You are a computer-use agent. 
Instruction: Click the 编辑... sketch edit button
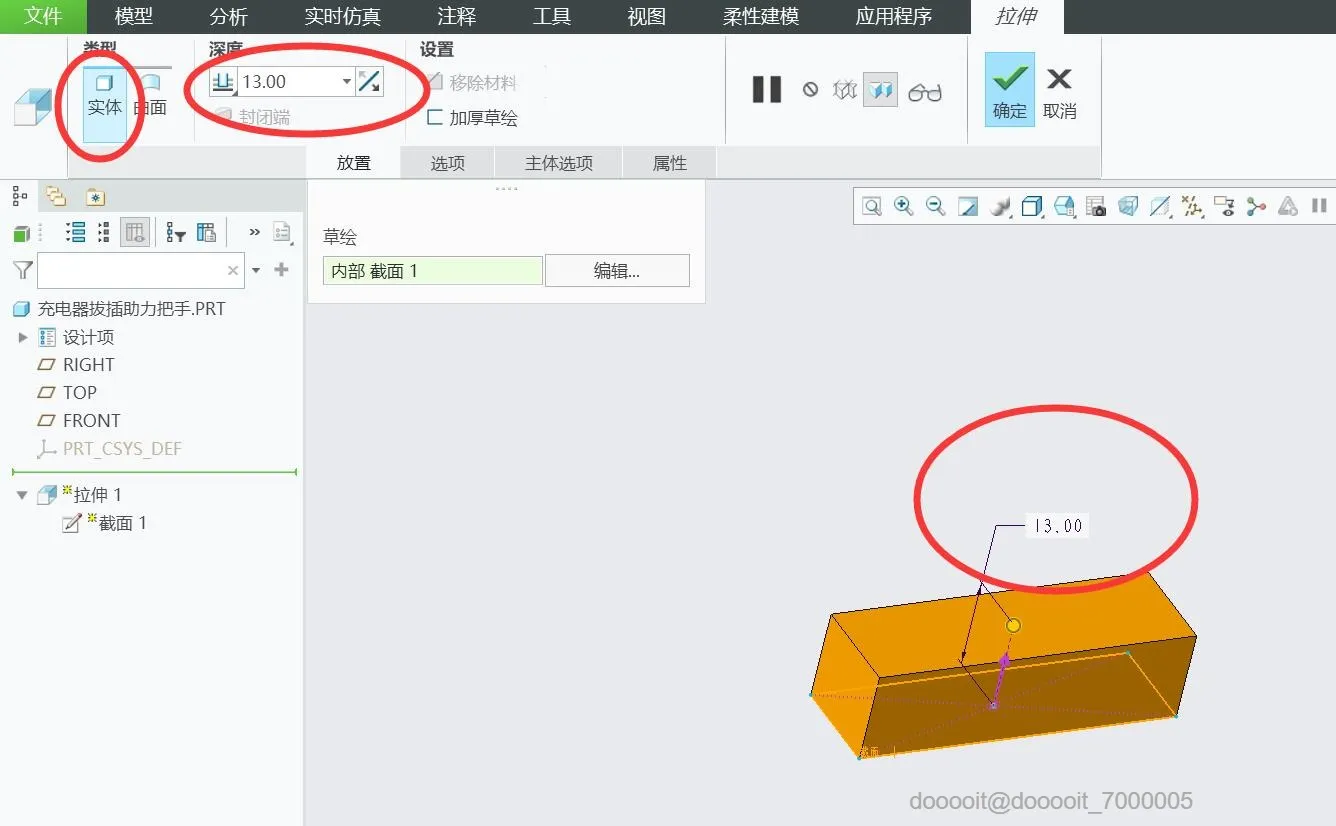(617, 270)
